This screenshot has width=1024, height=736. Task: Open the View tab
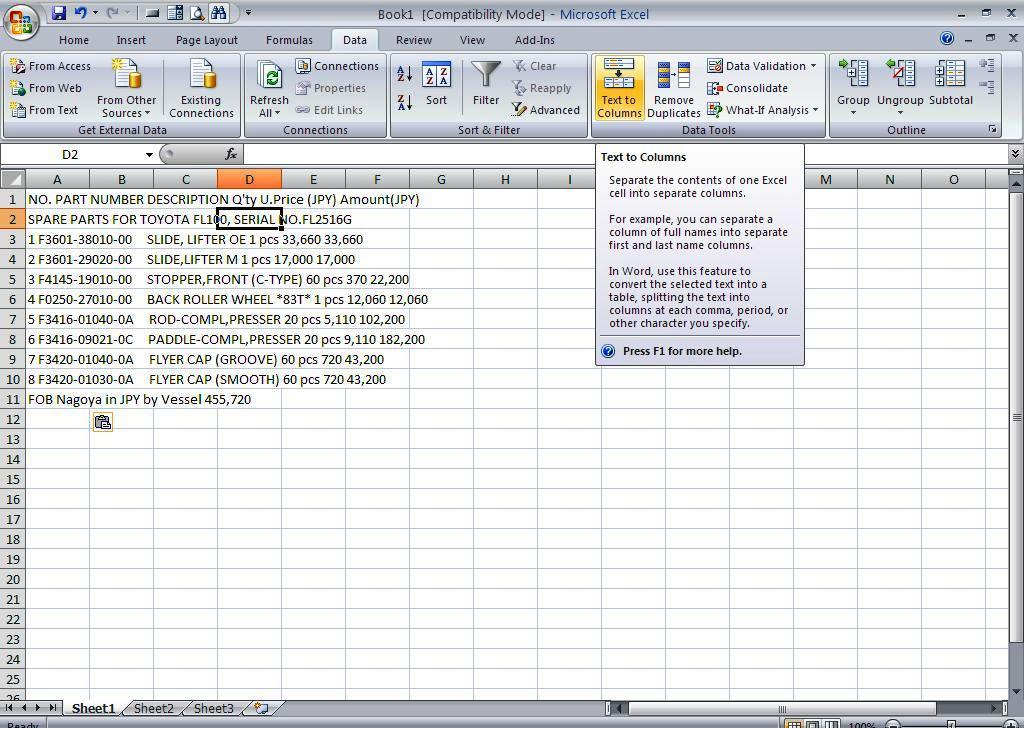pyautogui.click(x=472, y=40)
